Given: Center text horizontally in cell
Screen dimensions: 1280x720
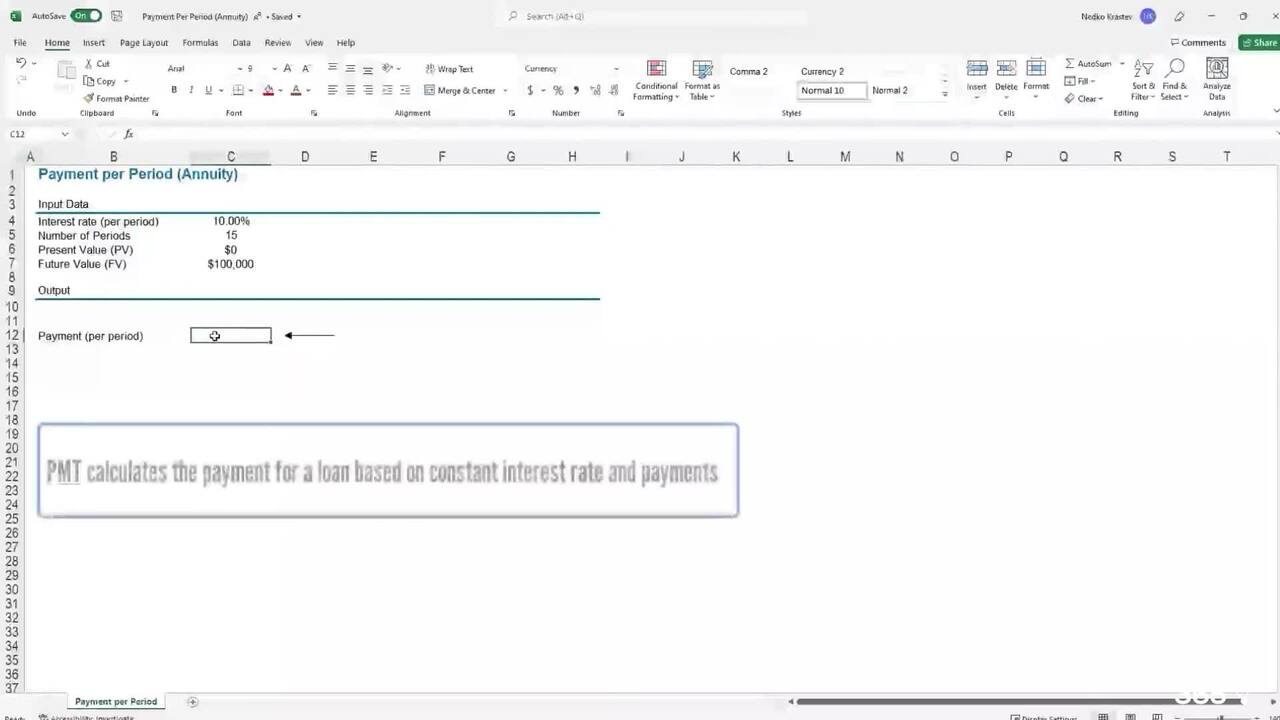Looking at the screenshot, I should [x=350, y=90].
